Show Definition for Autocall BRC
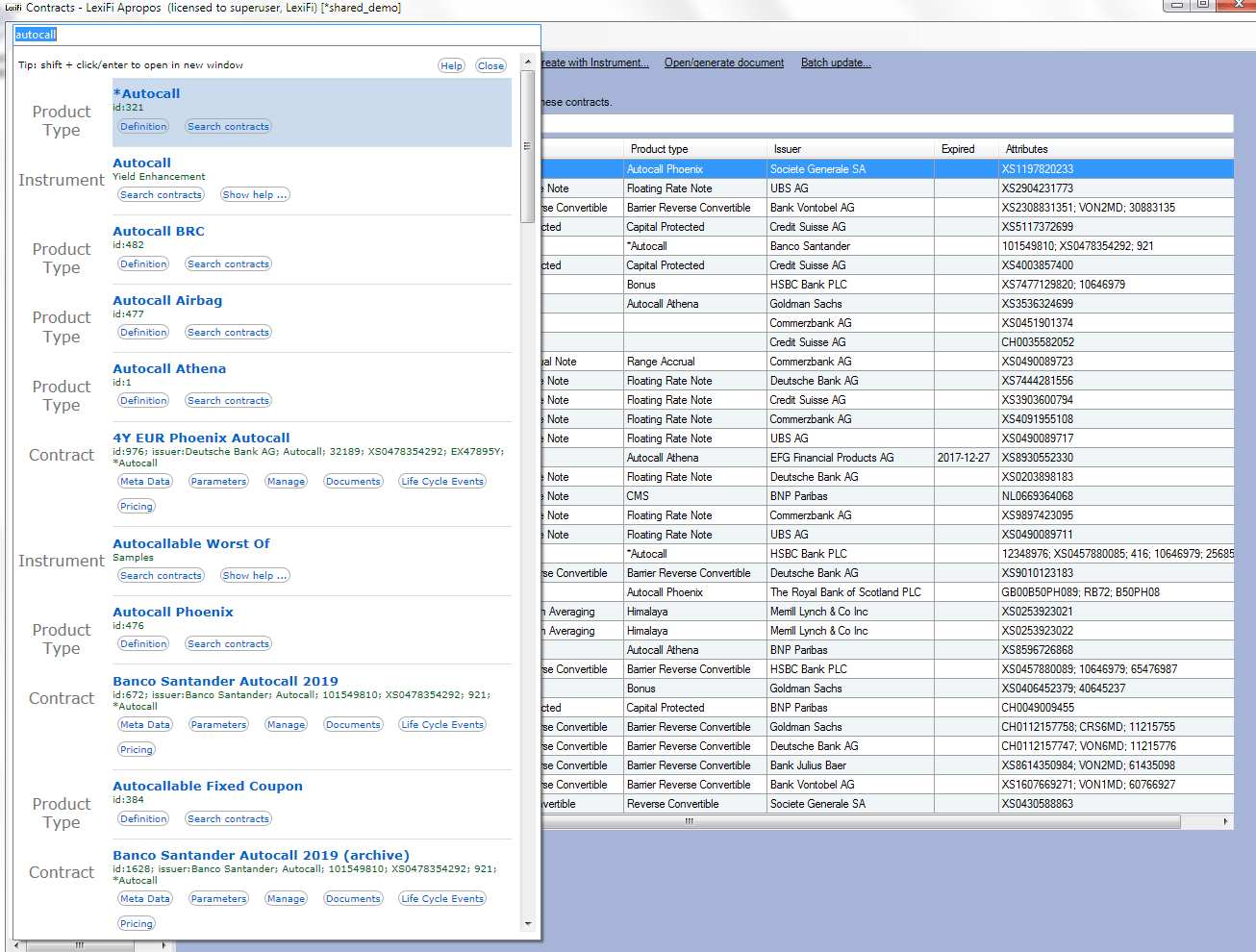This screenshot has height=952, width=1256. (143, 264)
